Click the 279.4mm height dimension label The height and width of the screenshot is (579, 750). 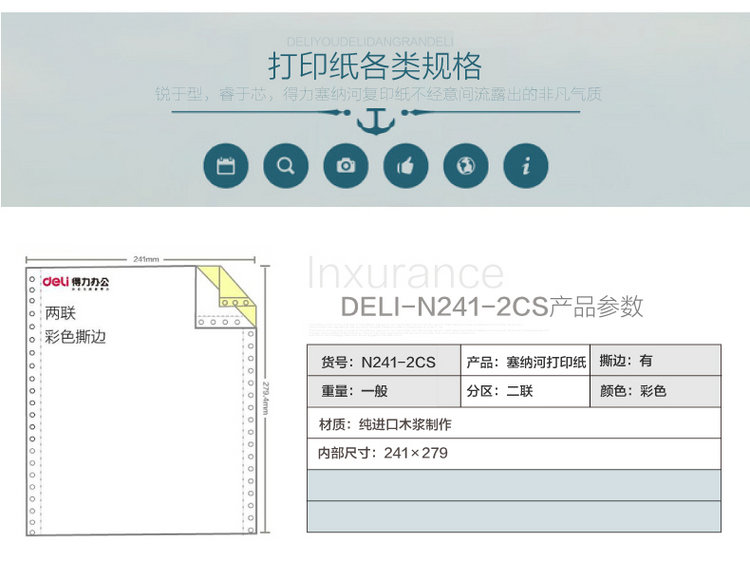pos(266,398)
